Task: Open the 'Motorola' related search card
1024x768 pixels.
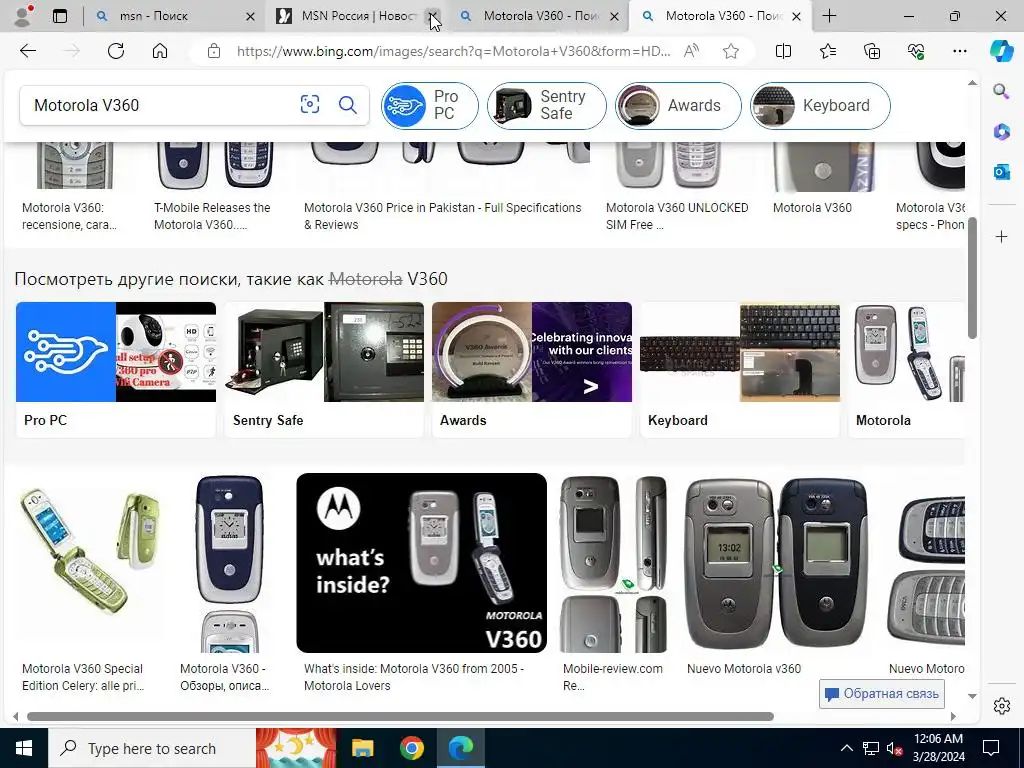Action: pos(906,369)
